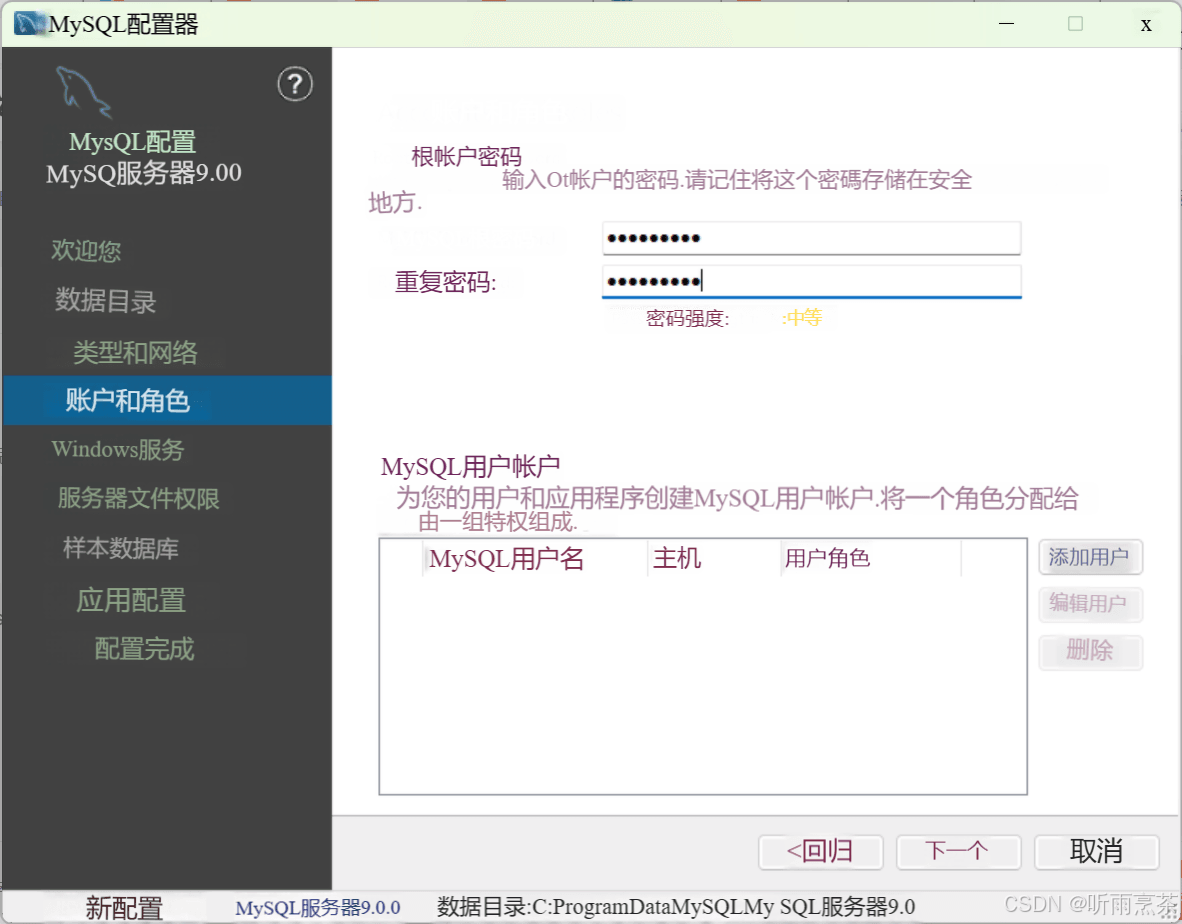
Task: Proceed with the 下一个 button
Action: (958, 852)
